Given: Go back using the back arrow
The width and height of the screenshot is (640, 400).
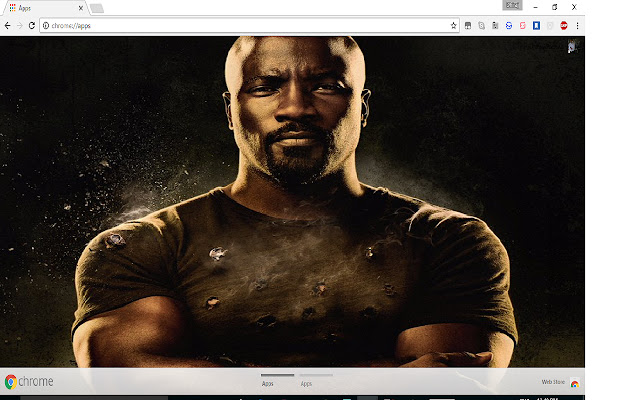Looking at the screenshot, I should pyautogui.click(x=7, y=26).
